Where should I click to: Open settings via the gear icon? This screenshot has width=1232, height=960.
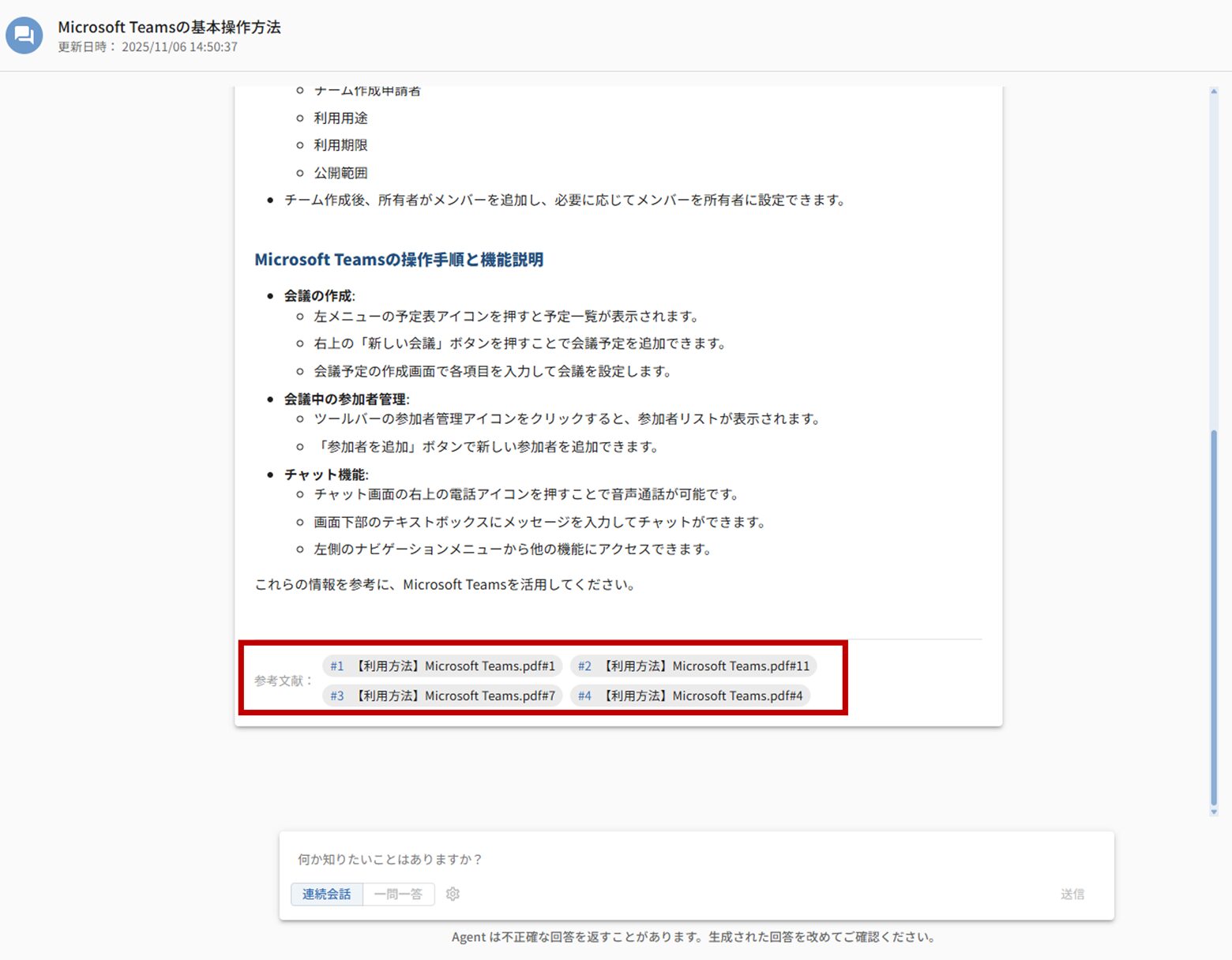(453, 894)
